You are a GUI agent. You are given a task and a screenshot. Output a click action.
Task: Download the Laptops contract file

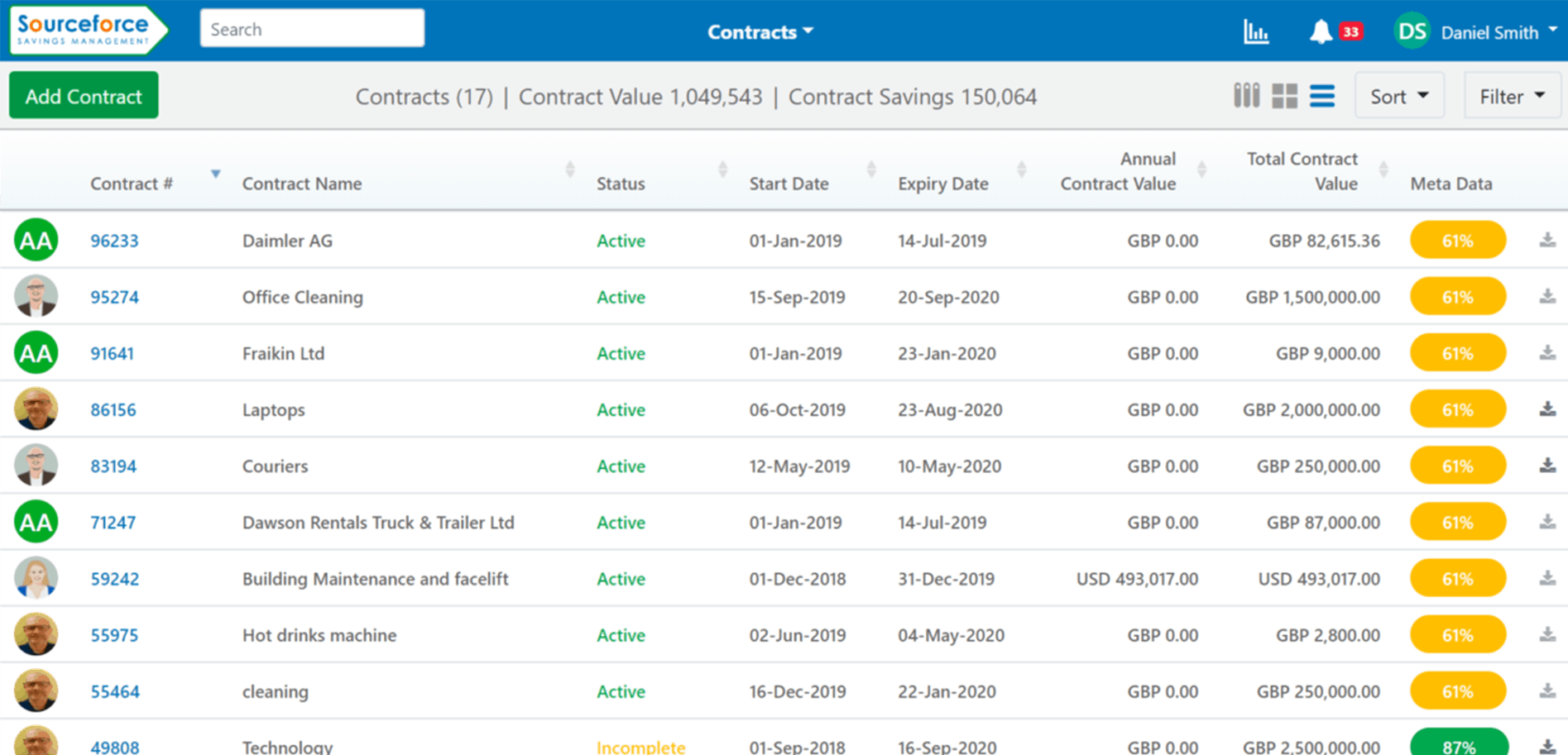click(x=1546, y=409)
